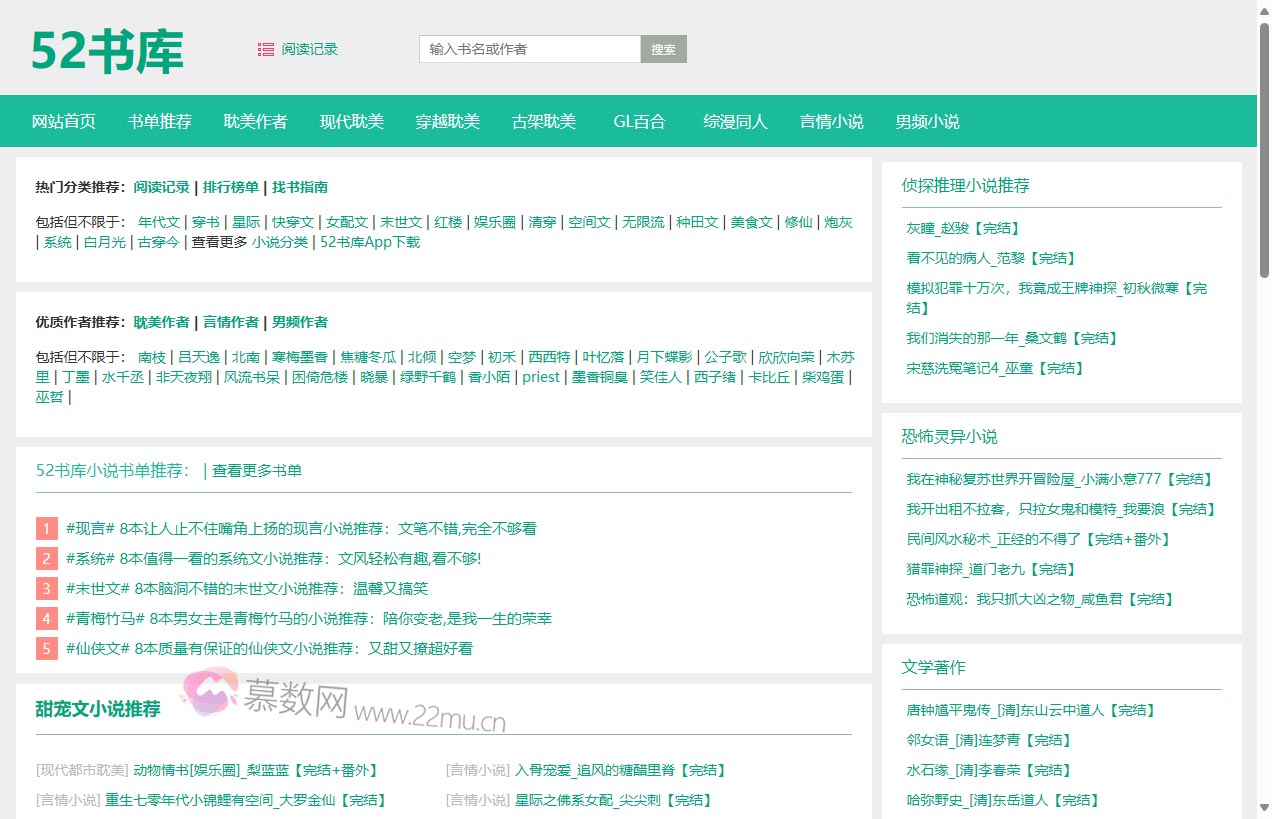This screenshot has width=1272, height=819.
Task: Open the 网站首页 navigation tab
Action: click(x=64, y=121)
